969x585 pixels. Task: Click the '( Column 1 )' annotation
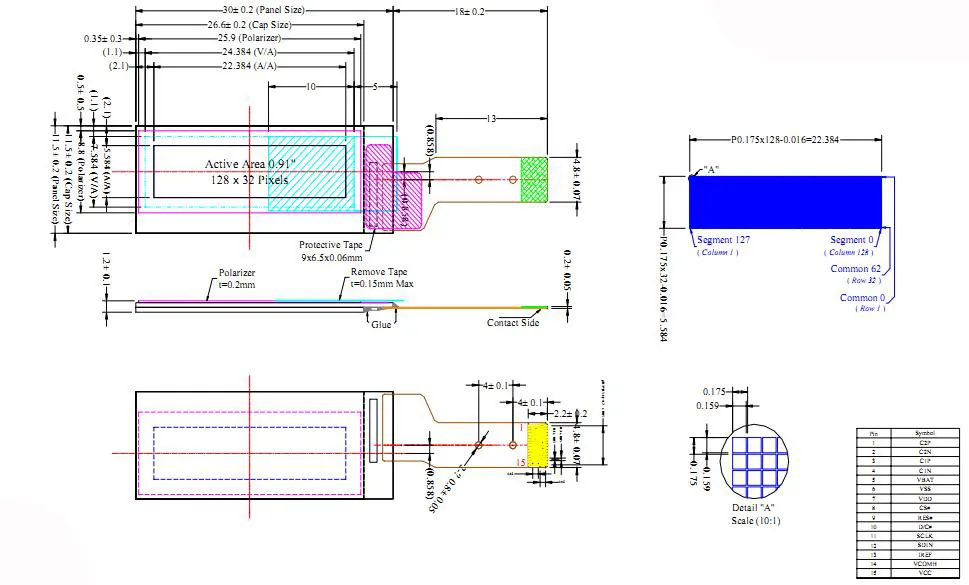717,252
